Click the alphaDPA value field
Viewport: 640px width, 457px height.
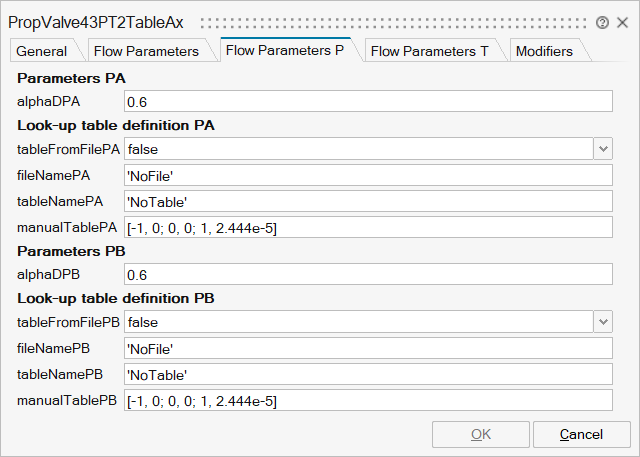pos(367,101)
